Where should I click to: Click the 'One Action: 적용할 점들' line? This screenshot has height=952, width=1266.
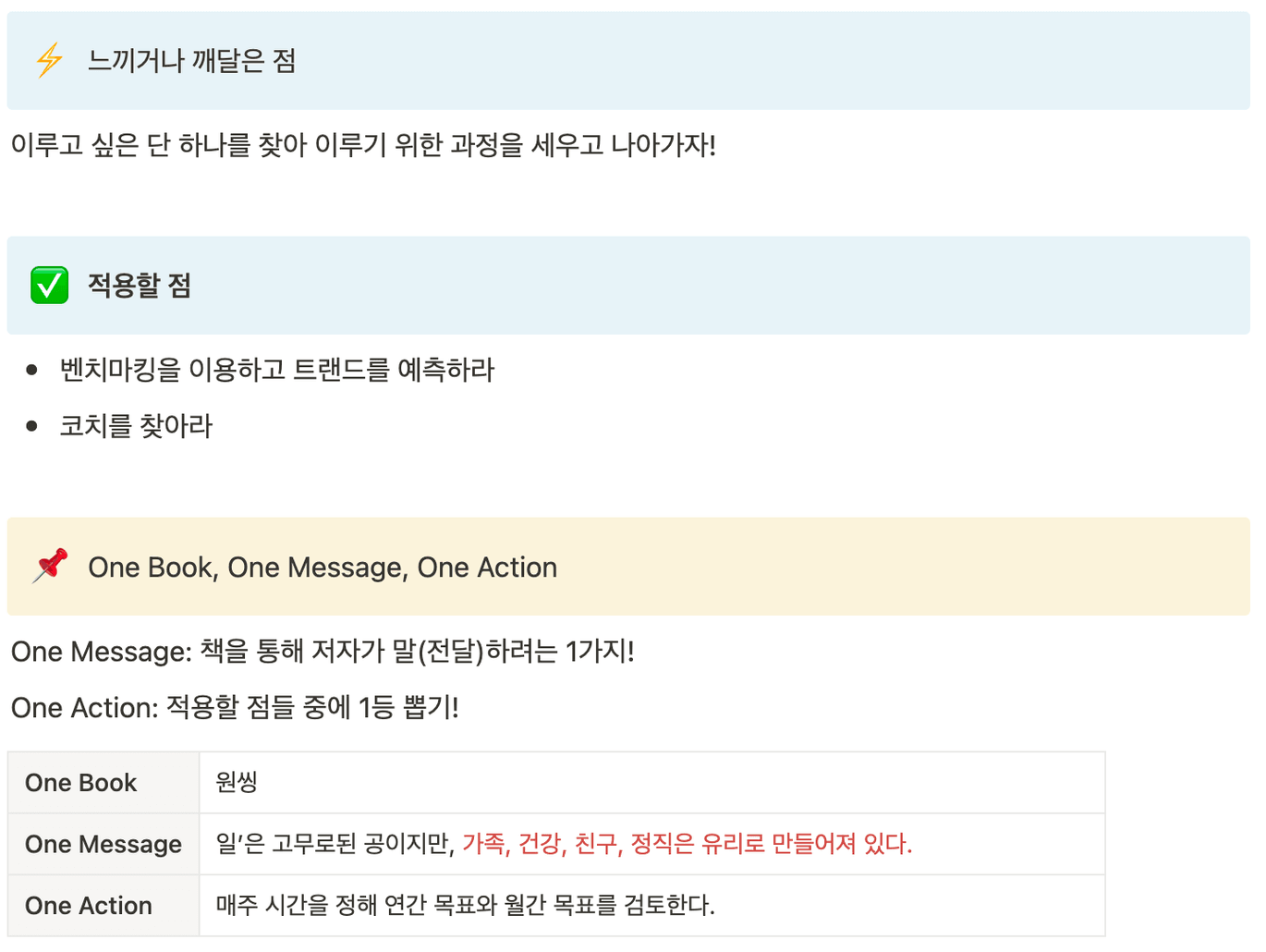tap(235, 708)
